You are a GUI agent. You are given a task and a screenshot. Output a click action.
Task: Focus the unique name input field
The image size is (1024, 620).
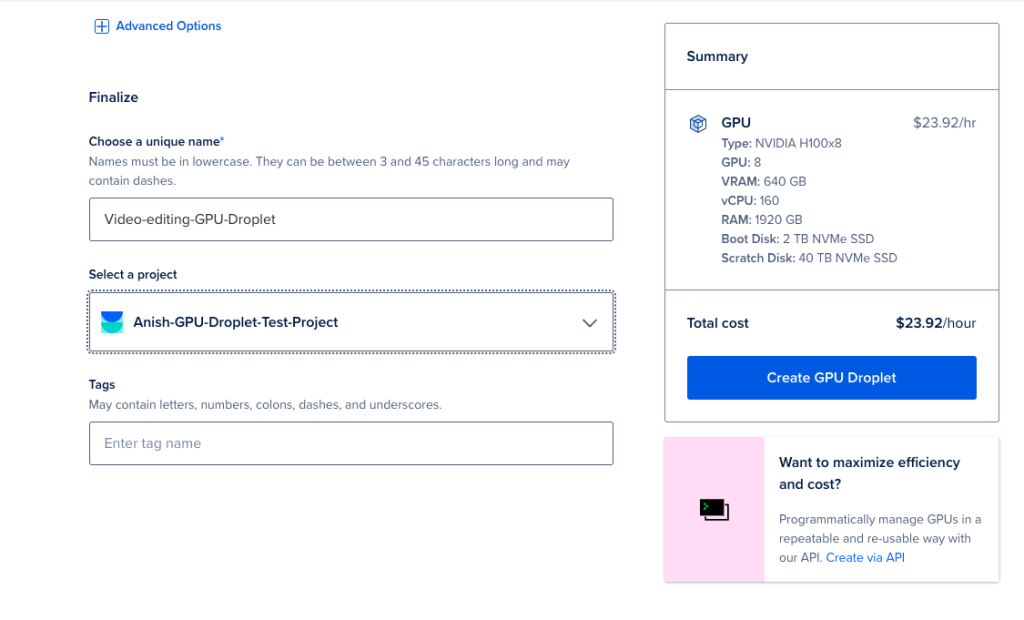click(351, 220)
